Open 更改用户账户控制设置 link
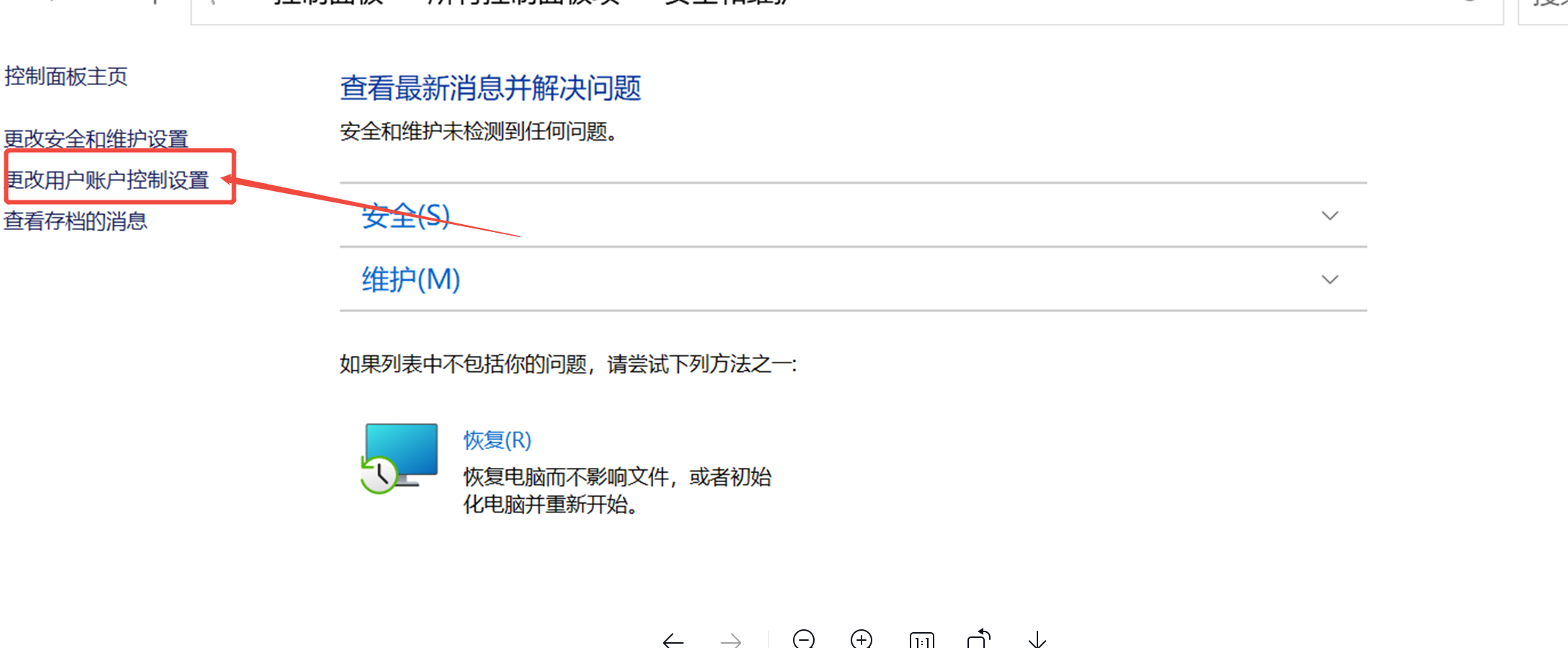The image size is (1568, 648). pyautogui.click(x=107, y=179)
